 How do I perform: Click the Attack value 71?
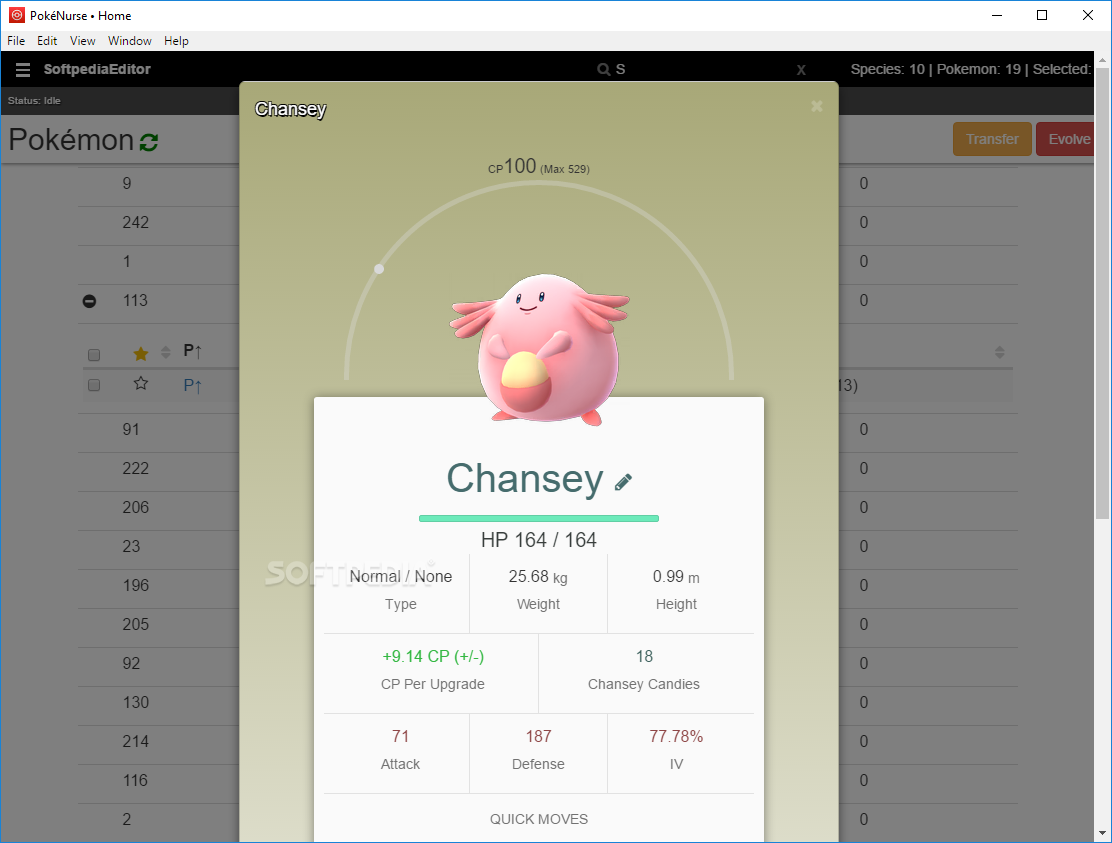tap(401, 737)
